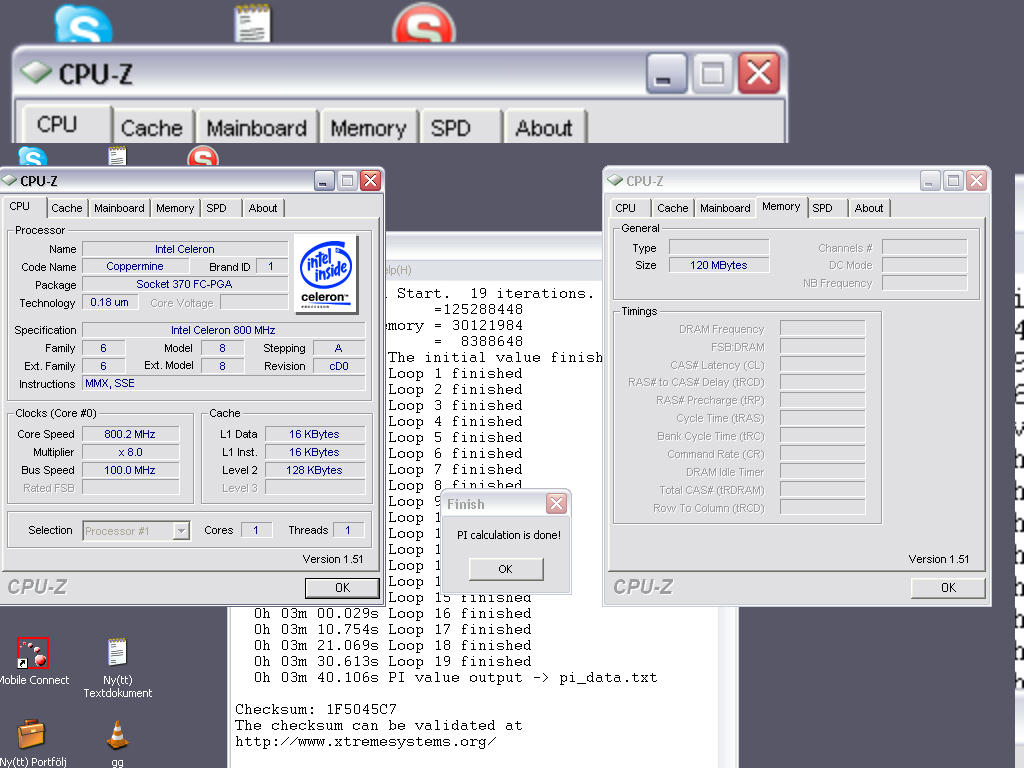Image resolution: width=1024 pixels, height=768 pixels.
Task: Open Mainboard tab in left CPU-Z window
Action: coord(119,208)
